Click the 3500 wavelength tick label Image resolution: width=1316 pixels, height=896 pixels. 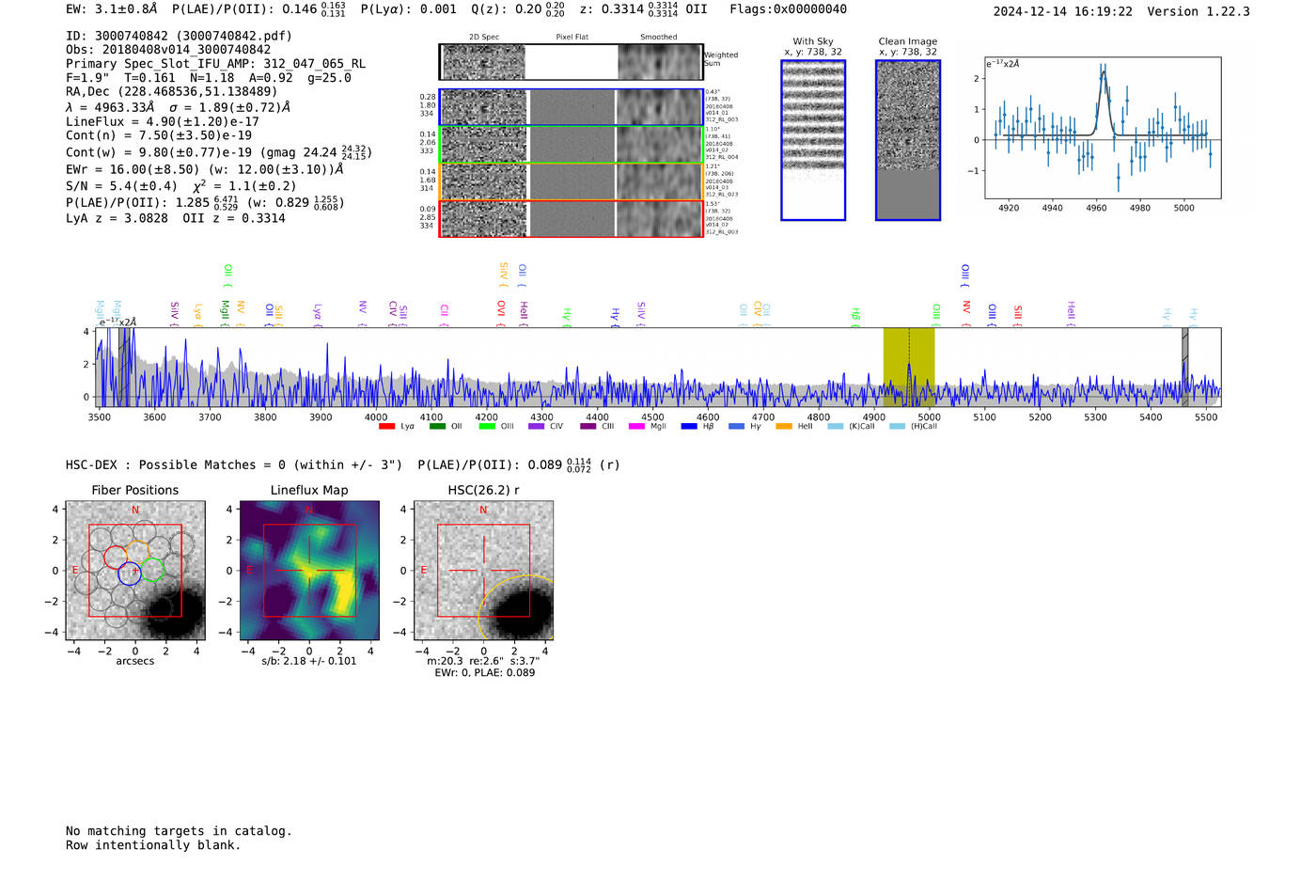[99, 417]
